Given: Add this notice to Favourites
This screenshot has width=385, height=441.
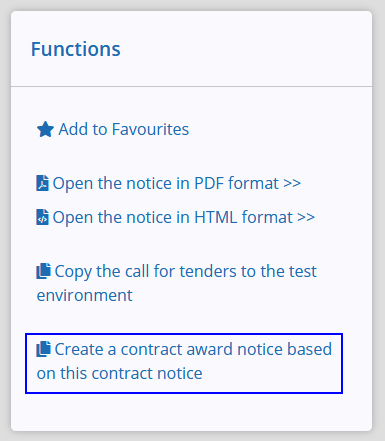Looking at the screenshot, I should coord(113,129).
